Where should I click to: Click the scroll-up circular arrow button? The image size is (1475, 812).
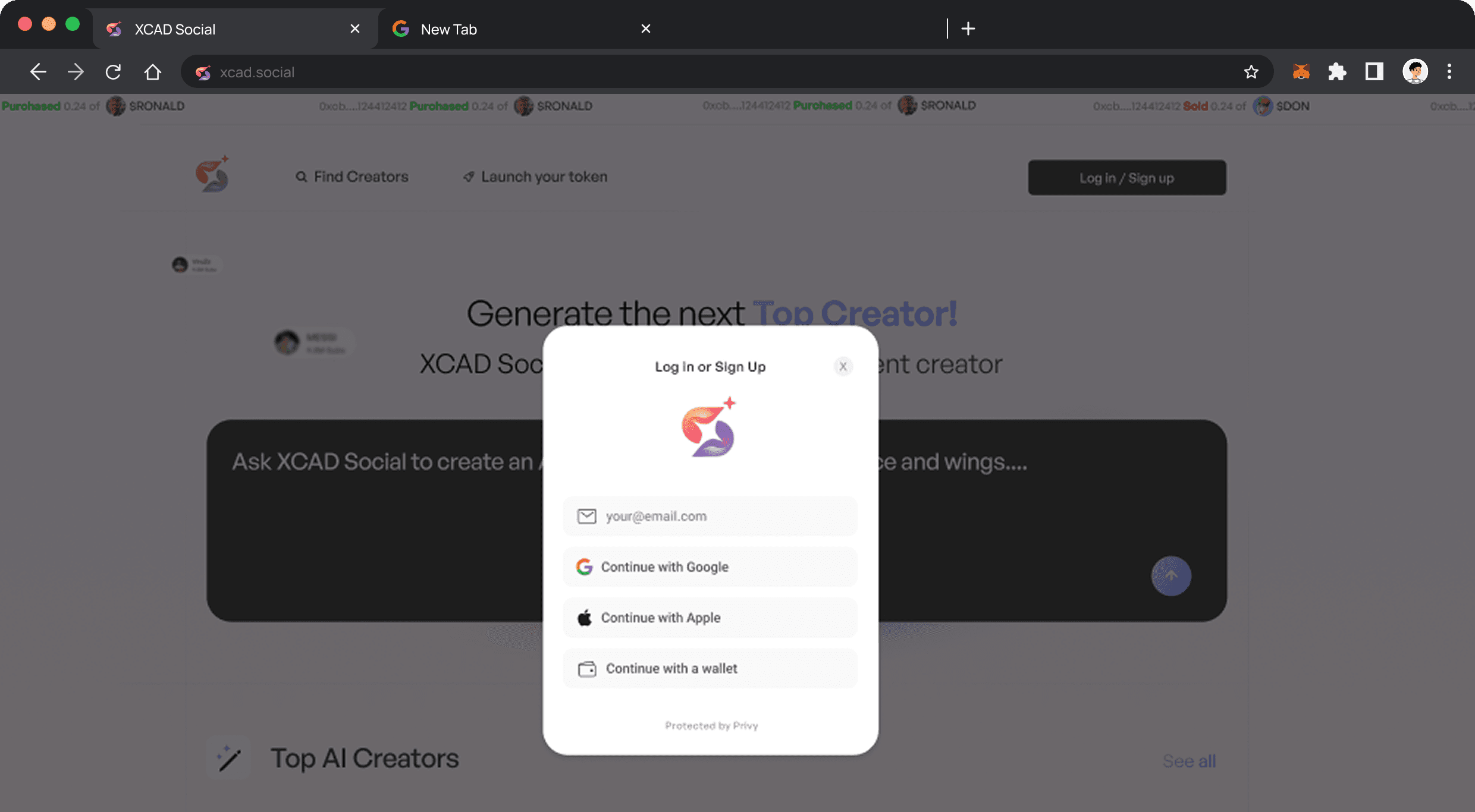pos(1171,575)
